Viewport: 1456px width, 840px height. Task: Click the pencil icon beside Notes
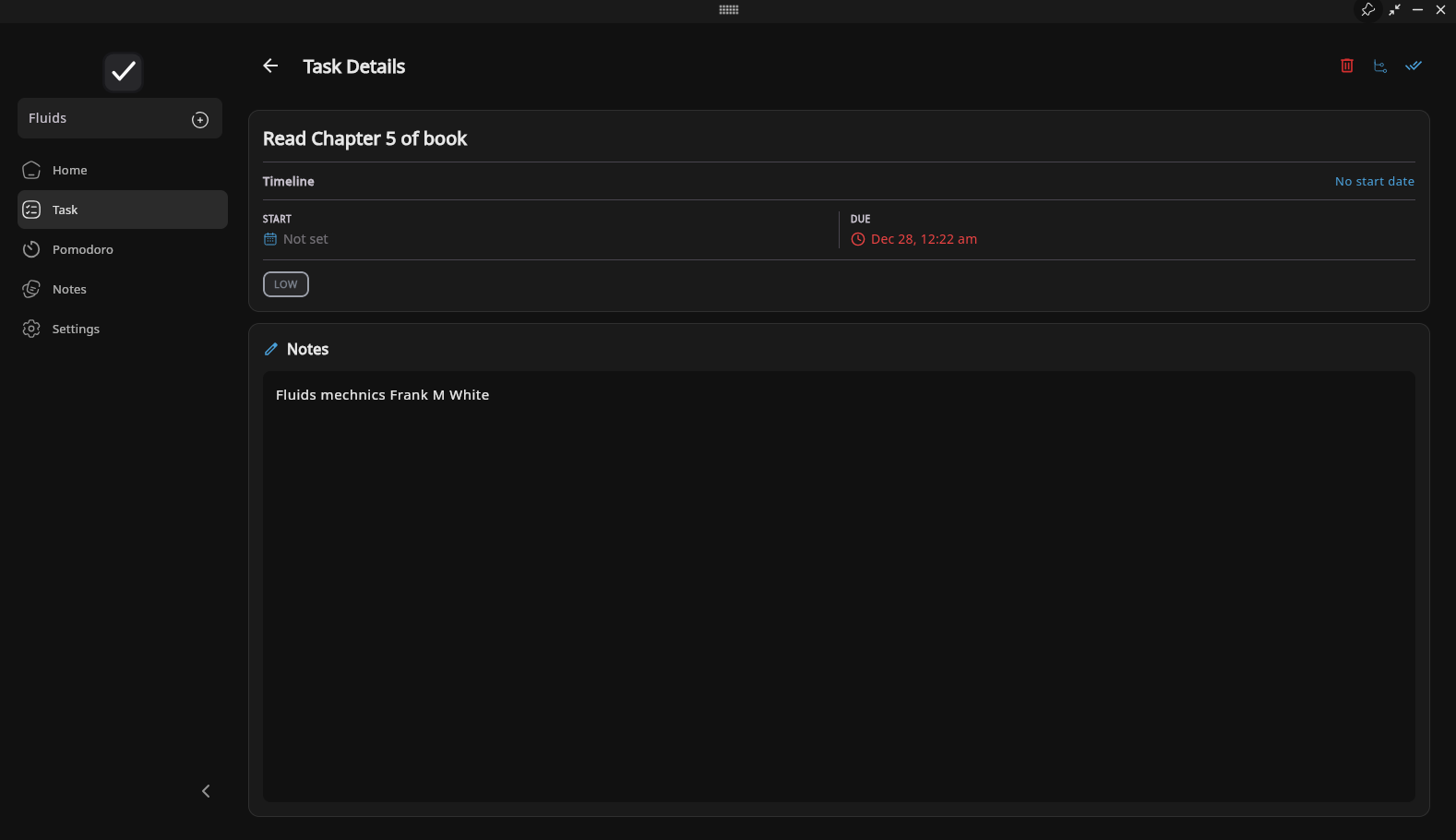[x=271, y=349]
